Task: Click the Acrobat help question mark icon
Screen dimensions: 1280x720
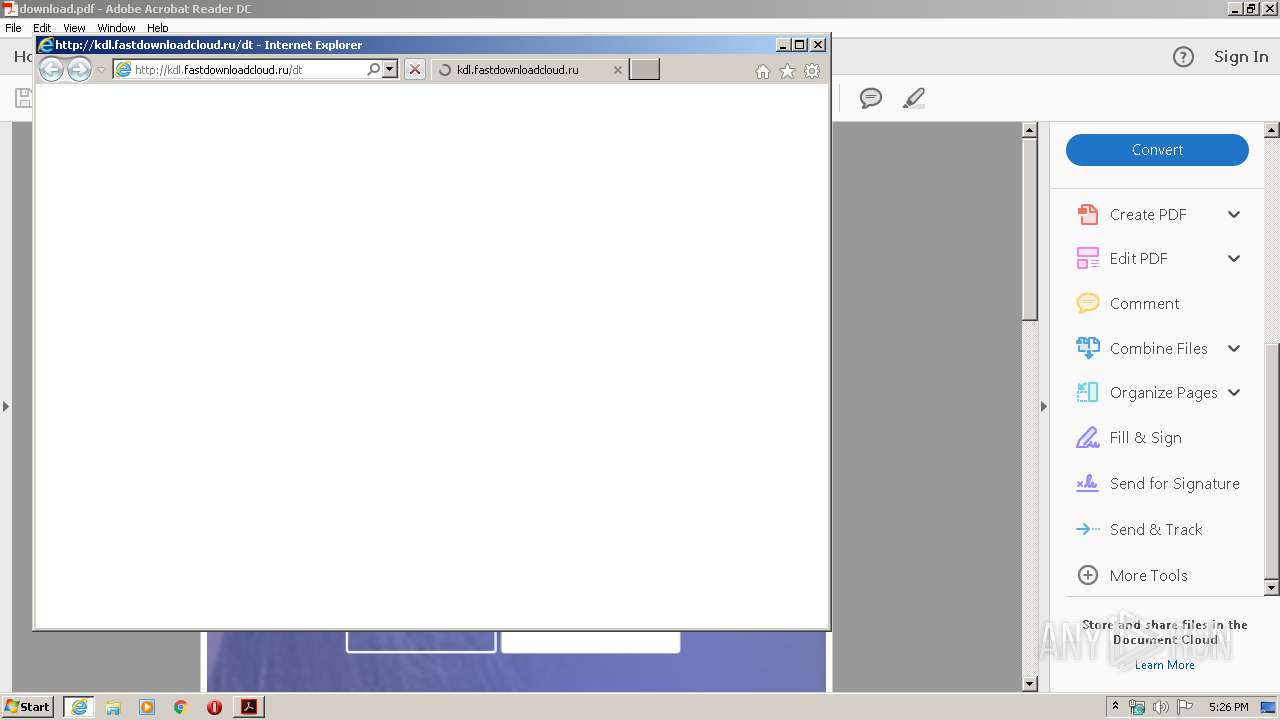Action: (x=1183, y=57)
